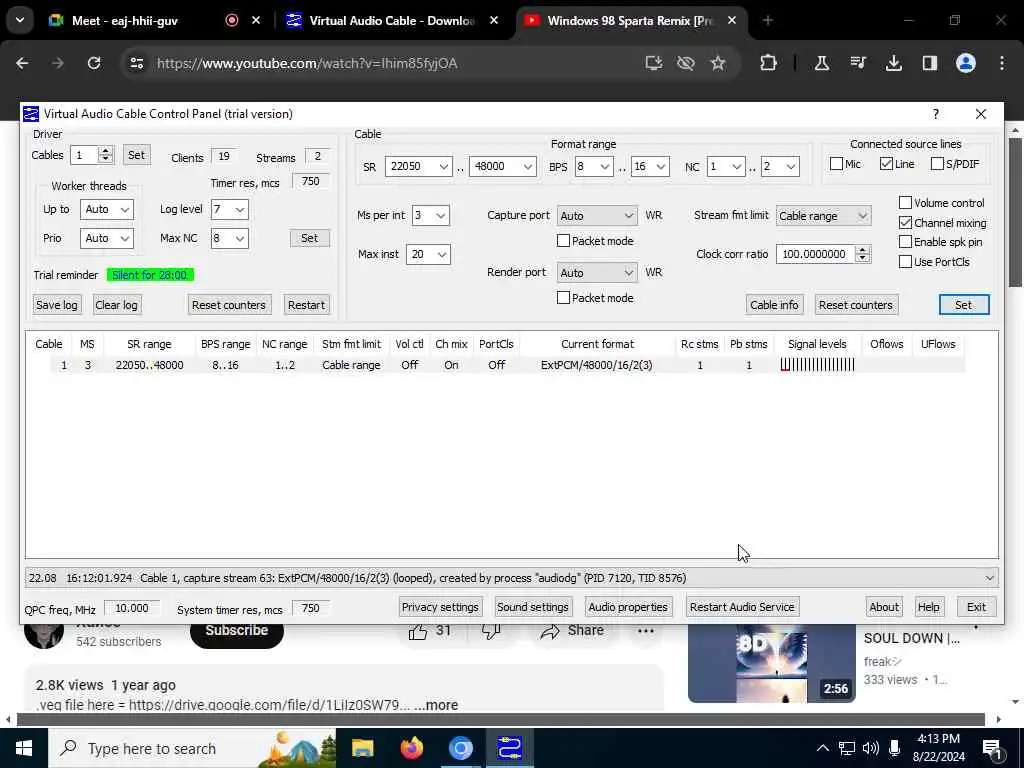
Task: Enable Render port Packet mode
Action: (563, 298)
